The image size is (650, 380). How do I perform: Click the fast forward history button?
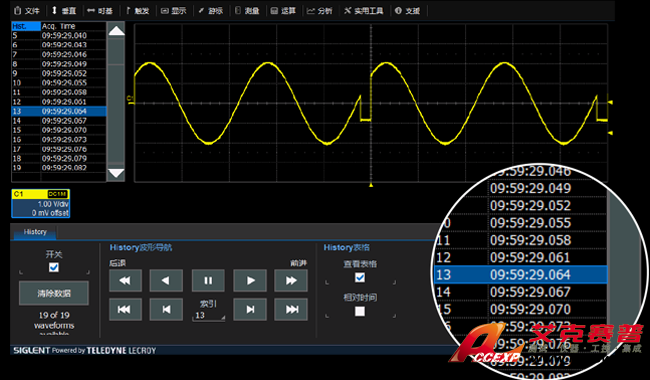291,281
